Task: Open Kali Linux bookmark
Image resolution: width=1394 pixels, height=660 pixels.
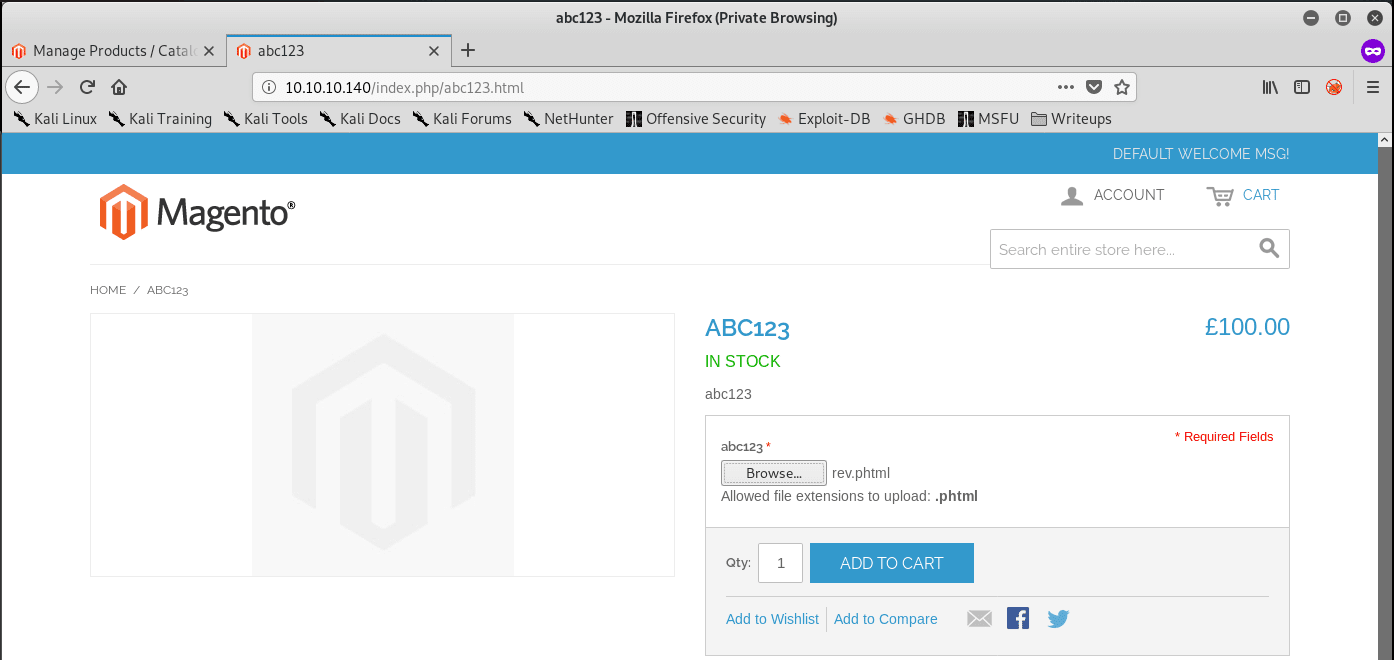Action: (56, 118)
